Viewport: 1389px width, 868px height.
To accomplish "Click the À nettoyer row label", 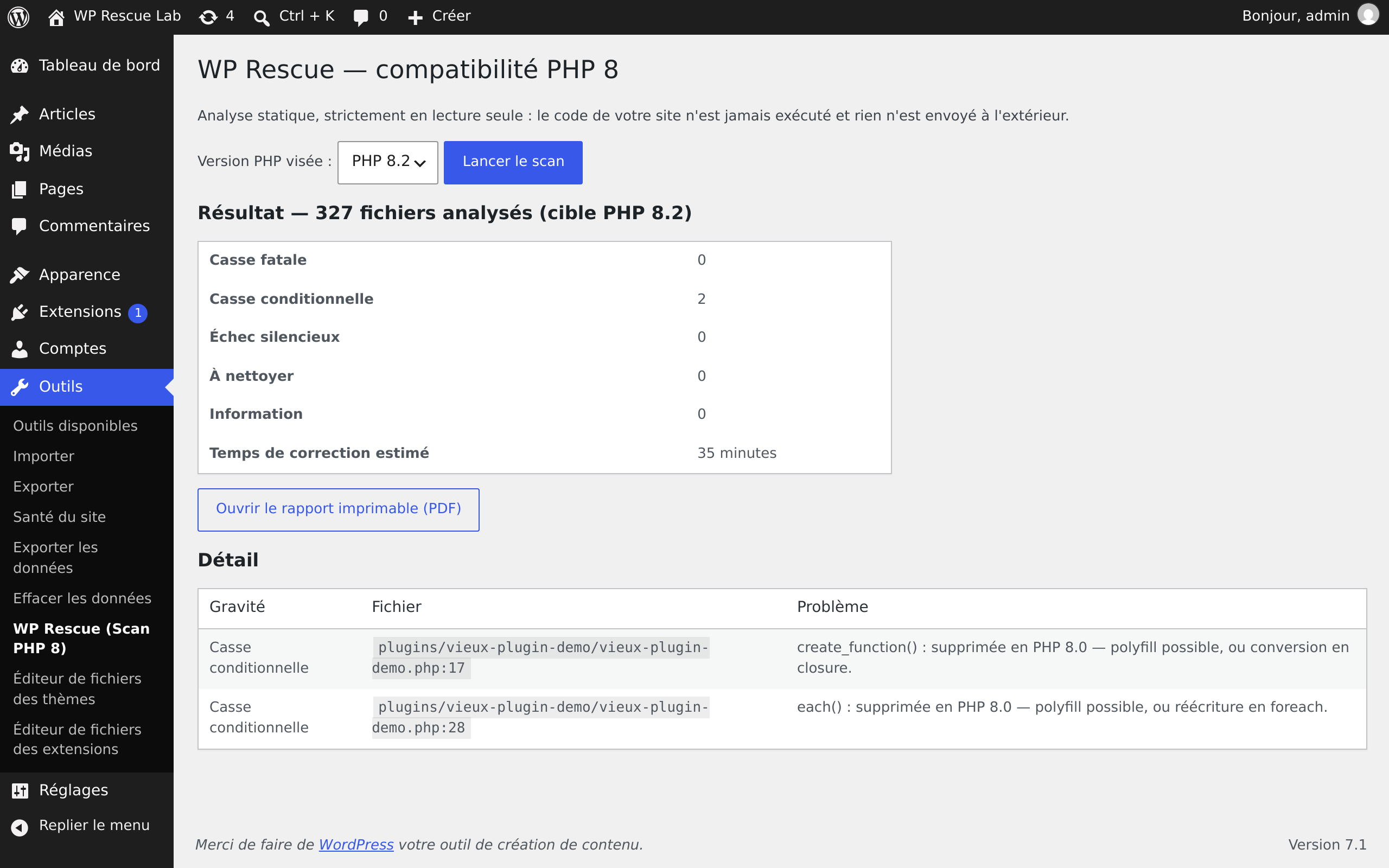I will click(x=251, y=376).
